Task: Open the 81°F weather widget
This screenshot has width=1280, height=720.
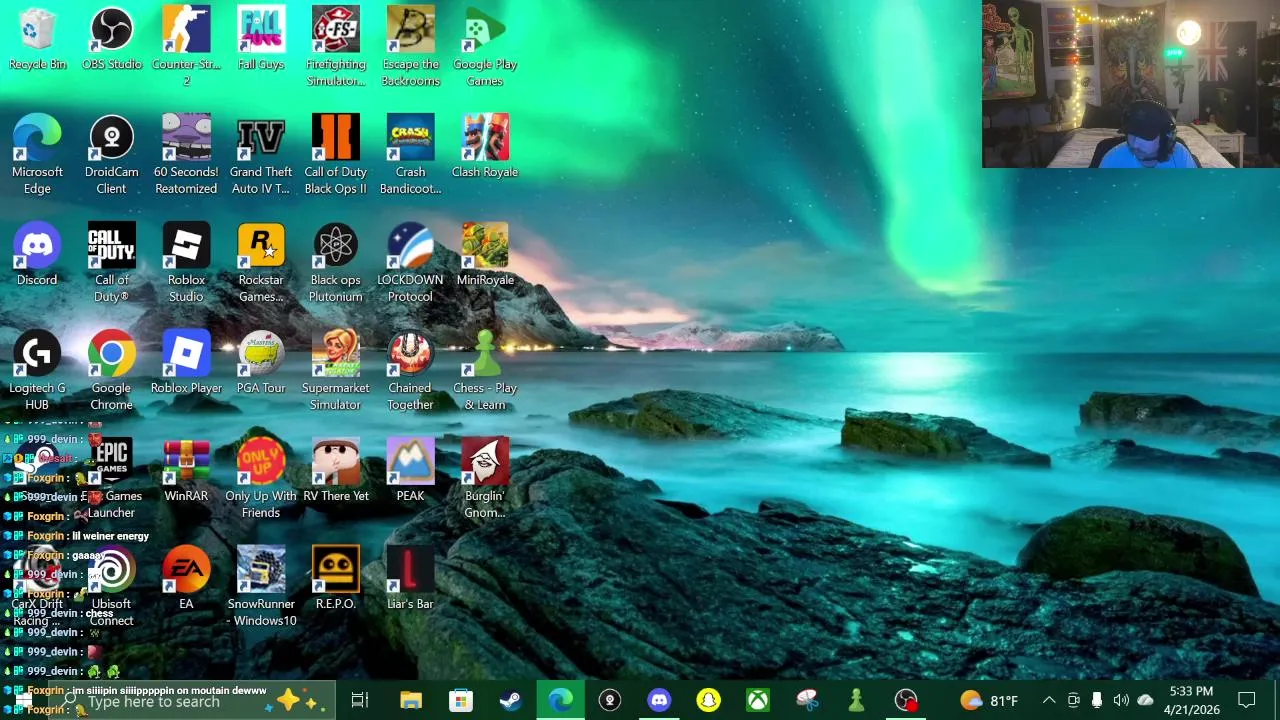Action: coord(989,701)
